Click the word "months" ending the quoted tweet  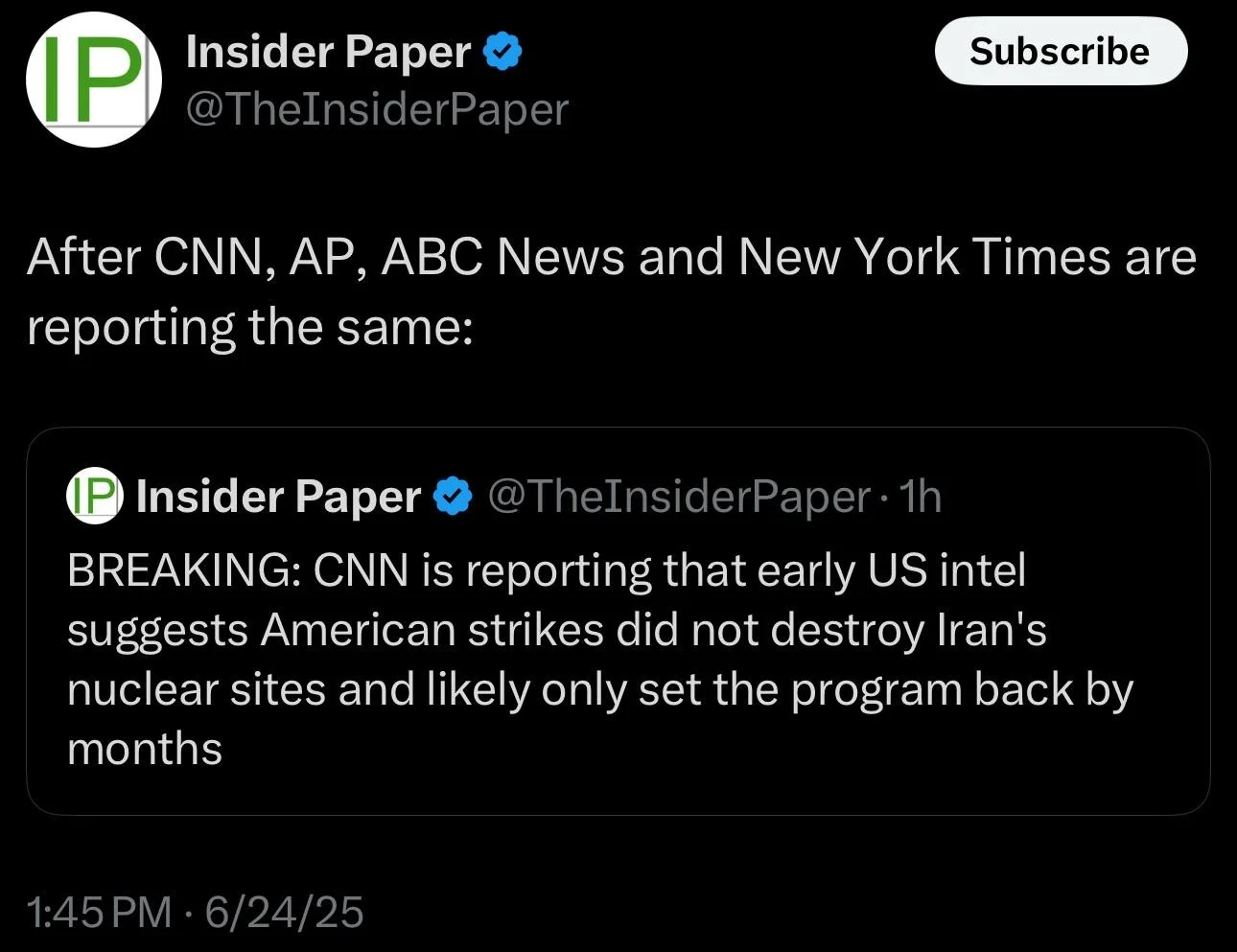tap(145, 749)
